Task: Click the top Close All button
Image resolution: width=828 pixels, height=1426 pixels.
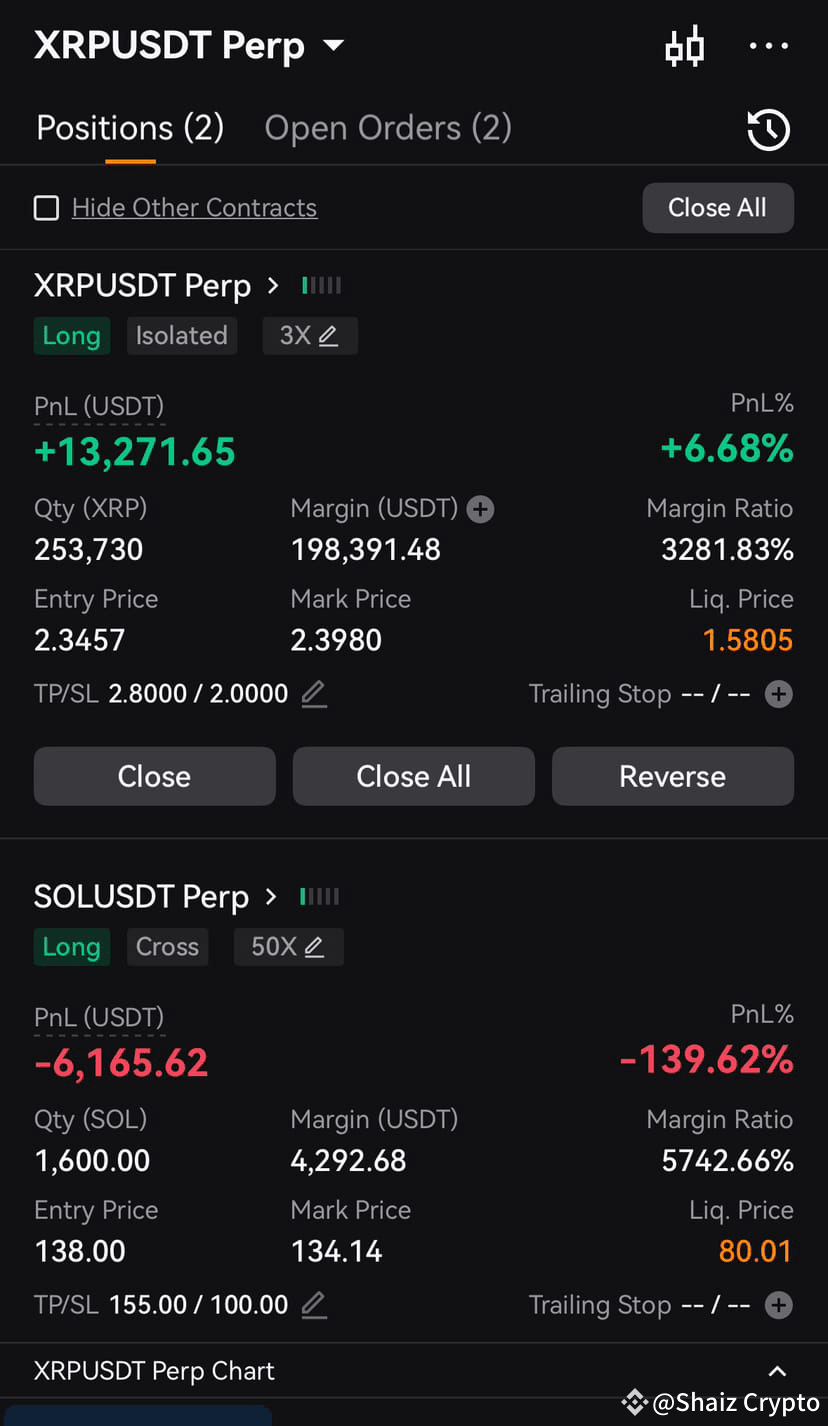Action: coord(718,208)
